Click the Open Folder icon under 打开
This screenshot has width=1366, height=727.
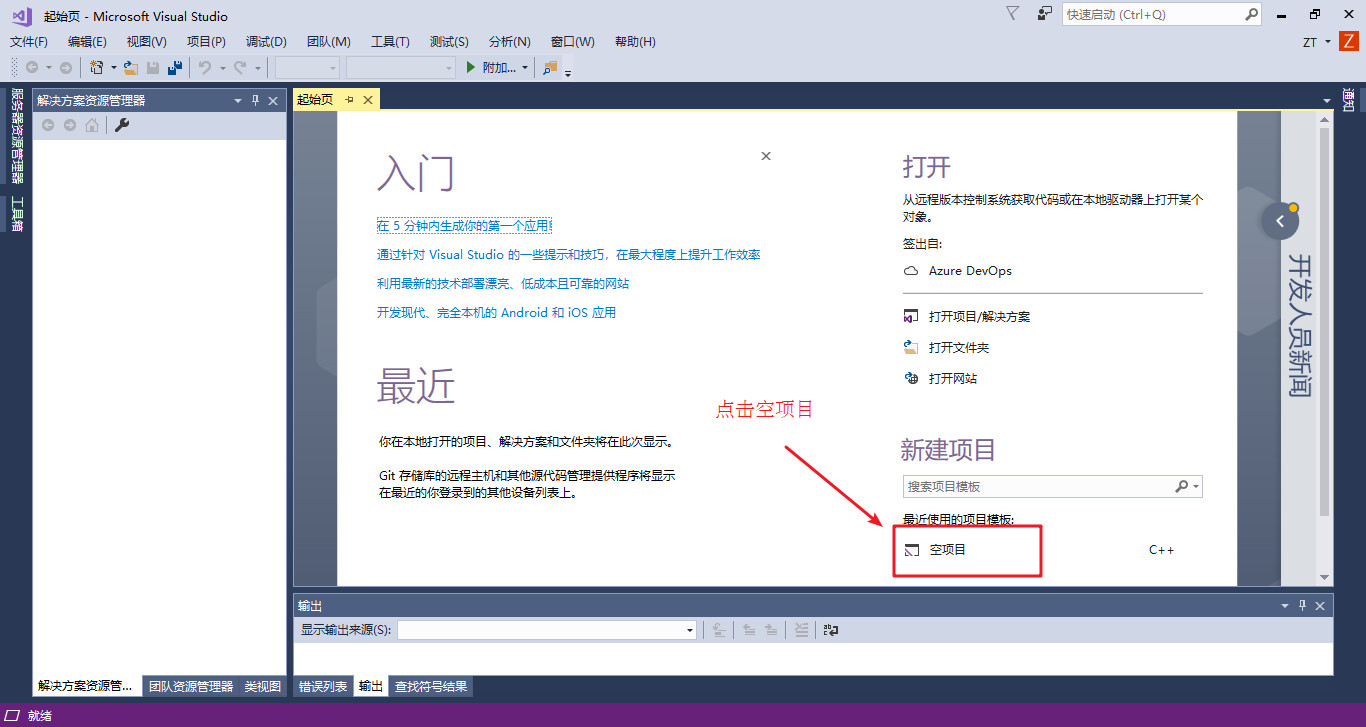coord(911,347)
